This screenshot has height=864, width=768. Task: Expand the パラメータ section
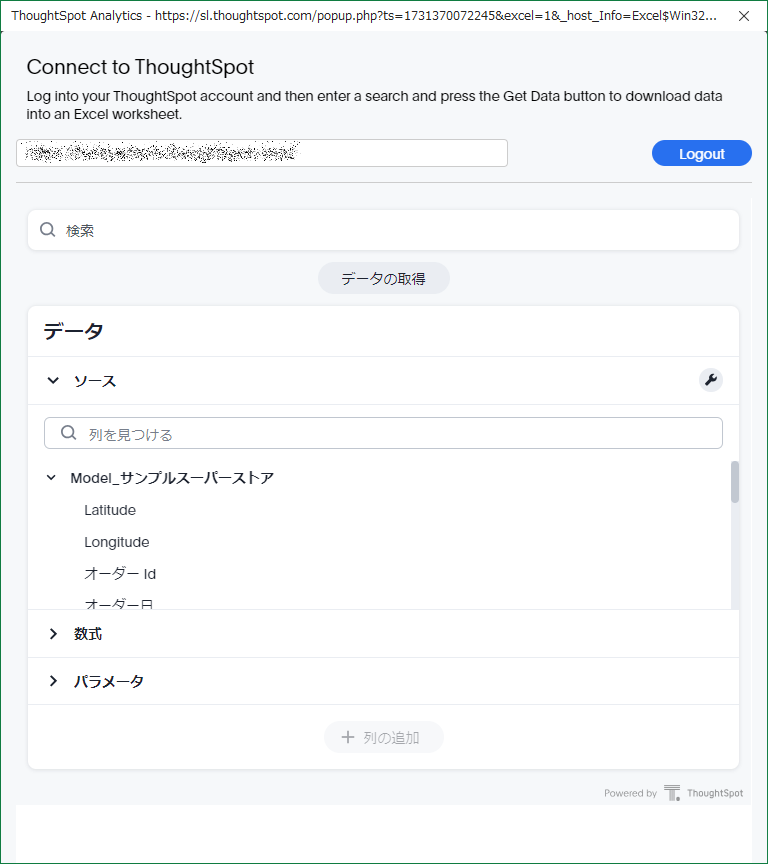click(53, 681)
